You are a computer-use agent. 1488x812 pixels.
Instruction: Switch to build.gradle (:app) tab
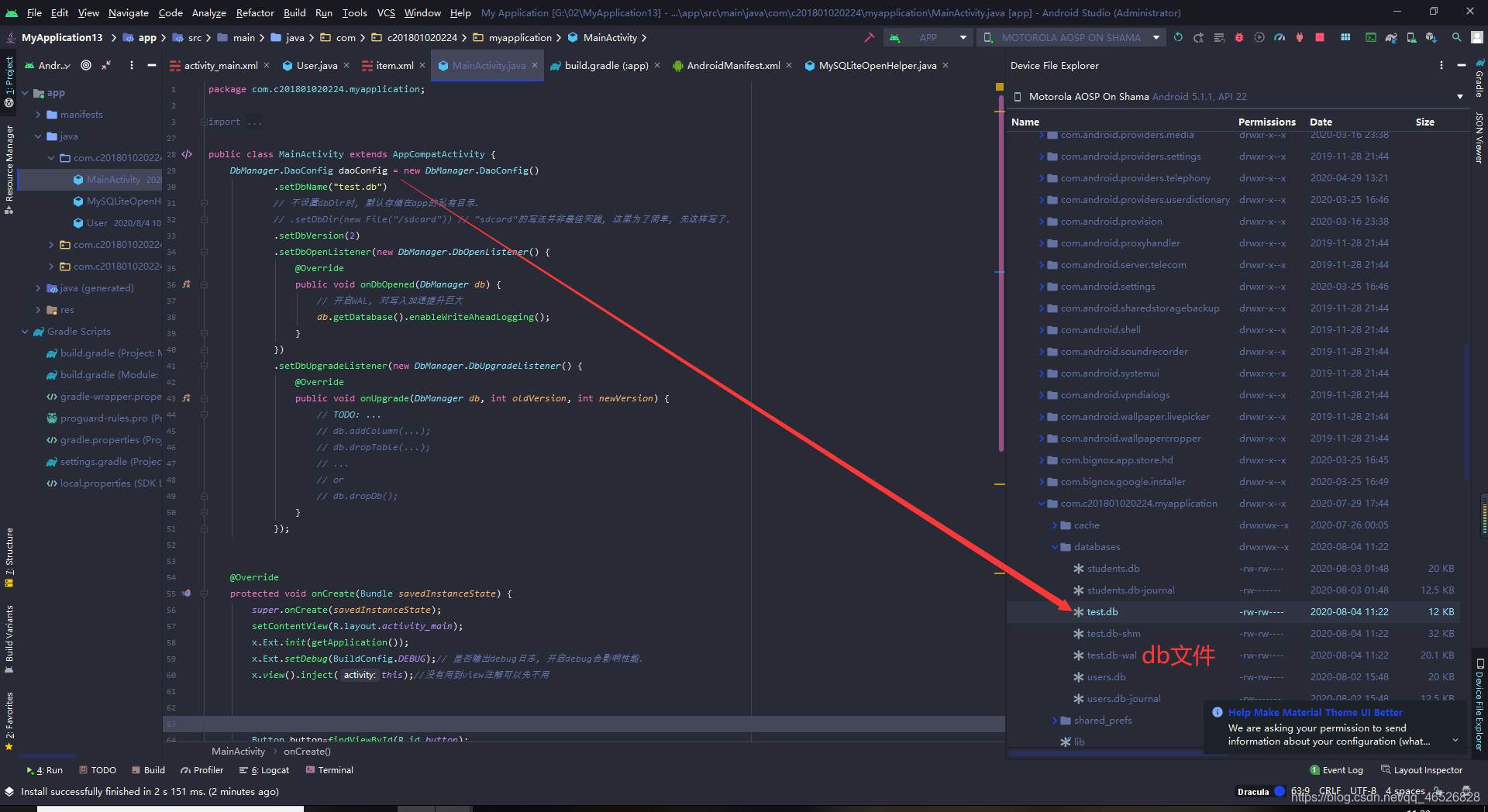tap(605, 66)
